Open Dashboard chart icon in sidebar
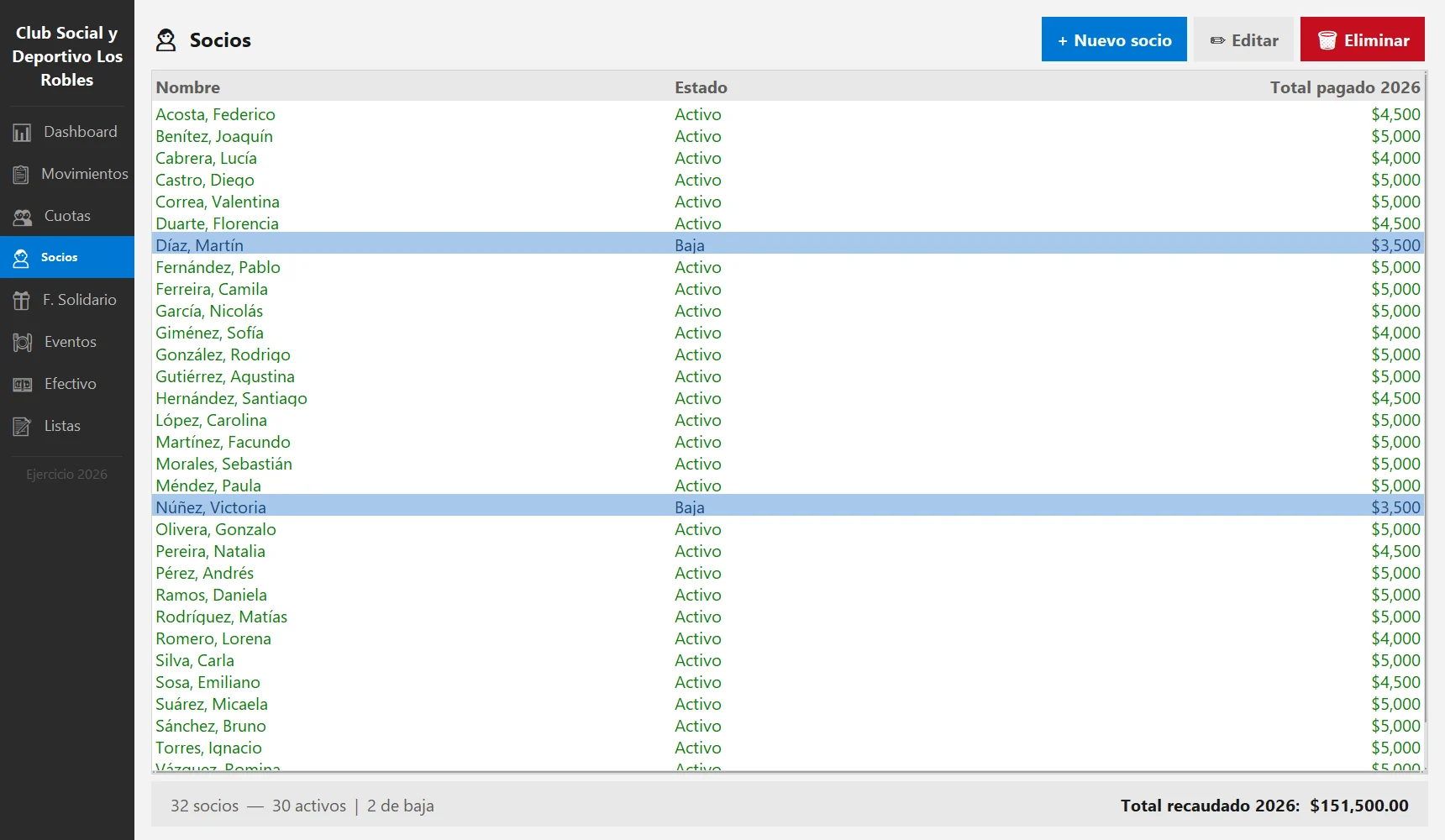The width and height of the screenshot is (1445, 840). [22, 133]
